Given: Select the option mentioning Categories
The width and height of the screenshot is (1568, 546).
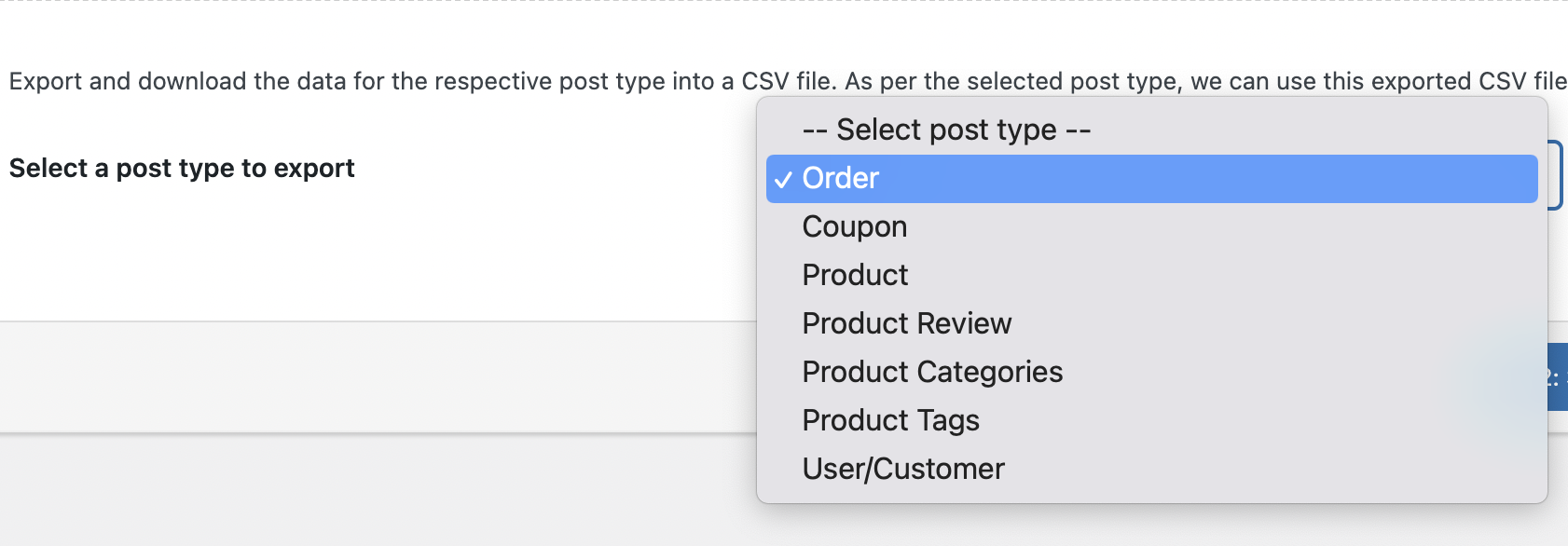Looking at the screenshot, I should 1151,373.
